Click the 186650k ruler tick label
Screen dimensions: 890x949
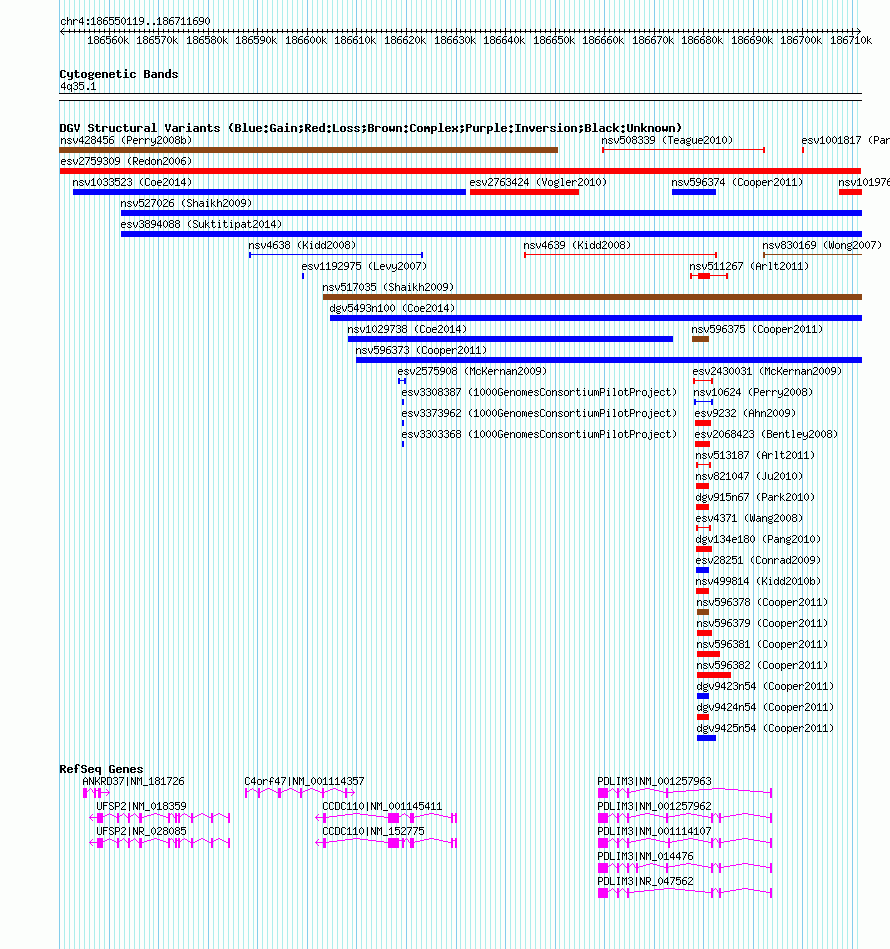point(554,41)
